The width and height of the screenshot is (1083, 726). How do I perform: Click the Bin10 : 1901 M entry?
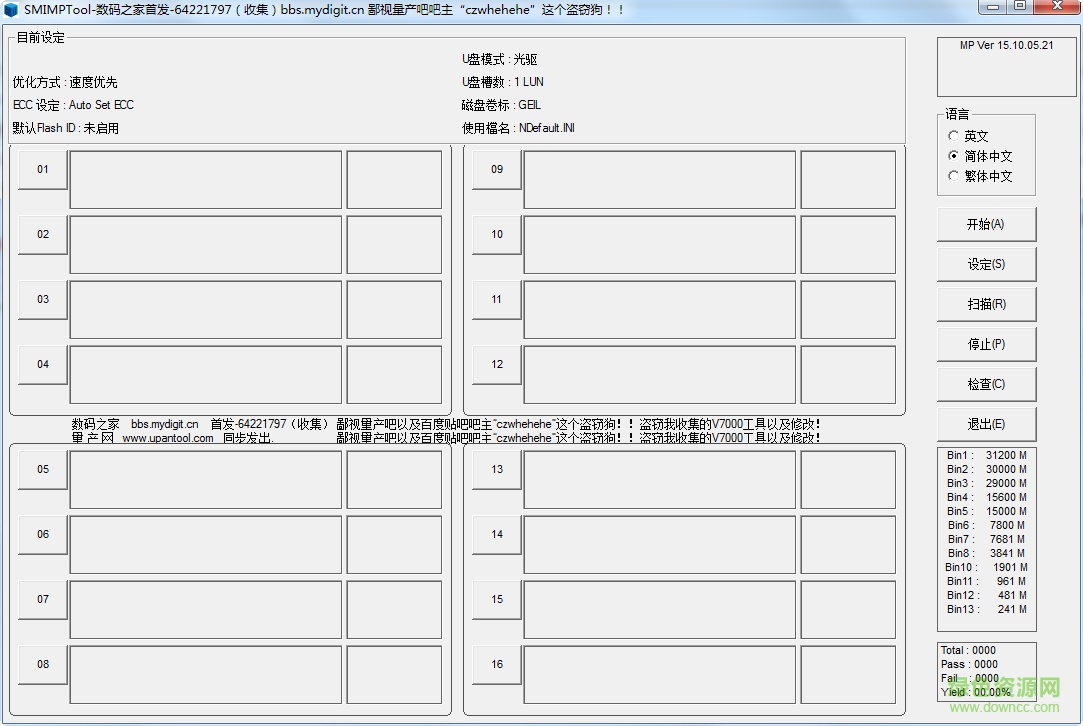(x=986, y=567)
